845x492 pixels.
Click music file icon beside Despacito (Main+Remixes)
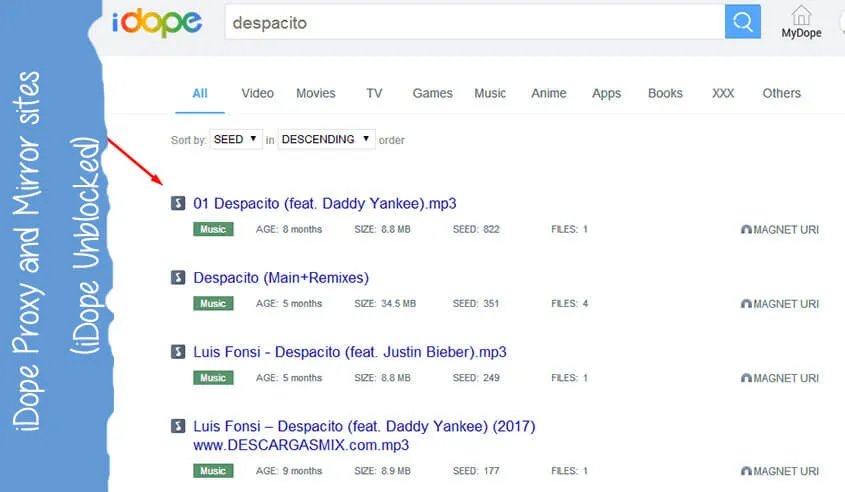point(178,278)
